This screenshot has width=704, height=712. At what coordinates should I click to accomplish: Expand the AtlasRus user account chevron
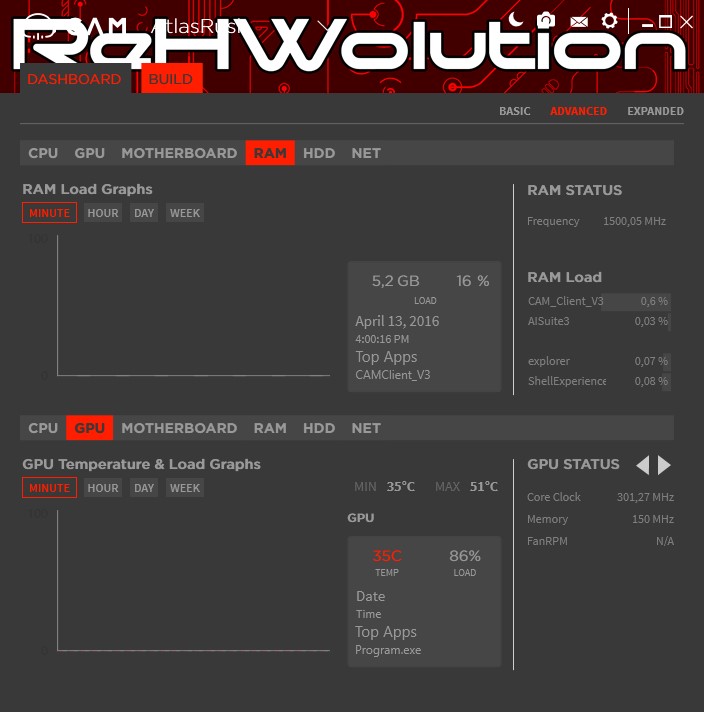pyautogui.click(x=322, y=25)
